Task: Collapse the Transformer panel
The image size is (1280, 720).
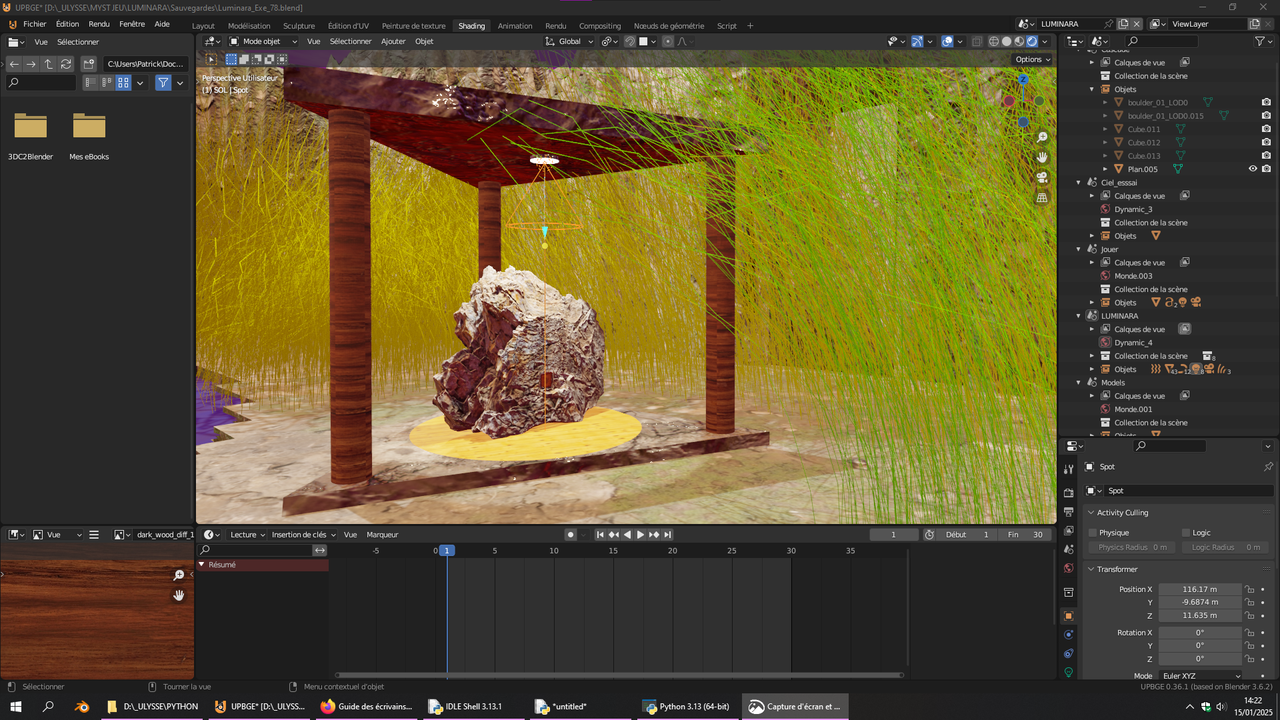Action: 1091,569
